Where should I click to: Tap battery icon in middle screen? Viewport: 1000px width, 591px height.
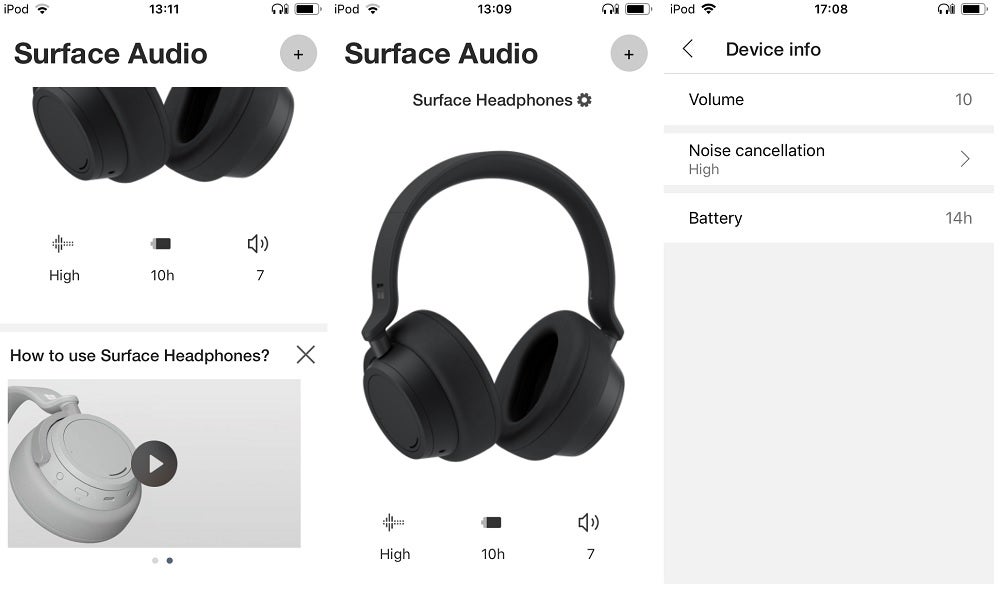coord(491,523)
